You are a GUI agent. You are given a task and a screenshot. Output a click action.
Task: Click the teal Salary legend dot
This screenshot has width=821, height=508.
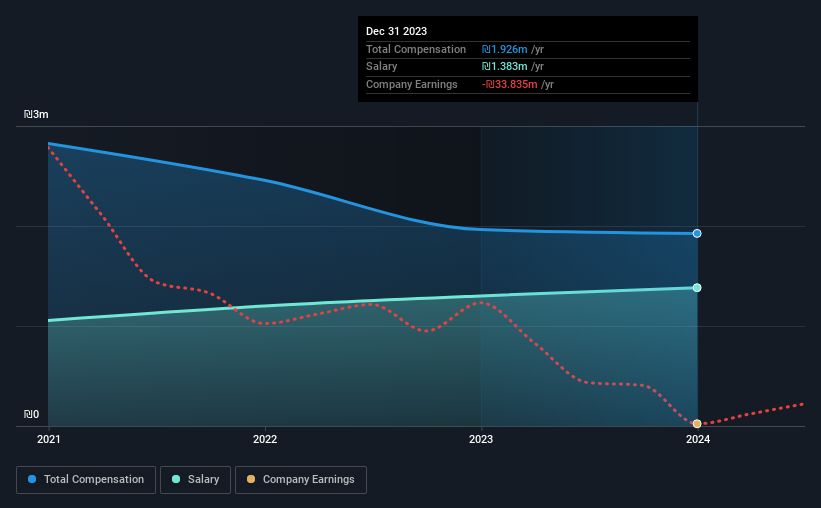176,479
